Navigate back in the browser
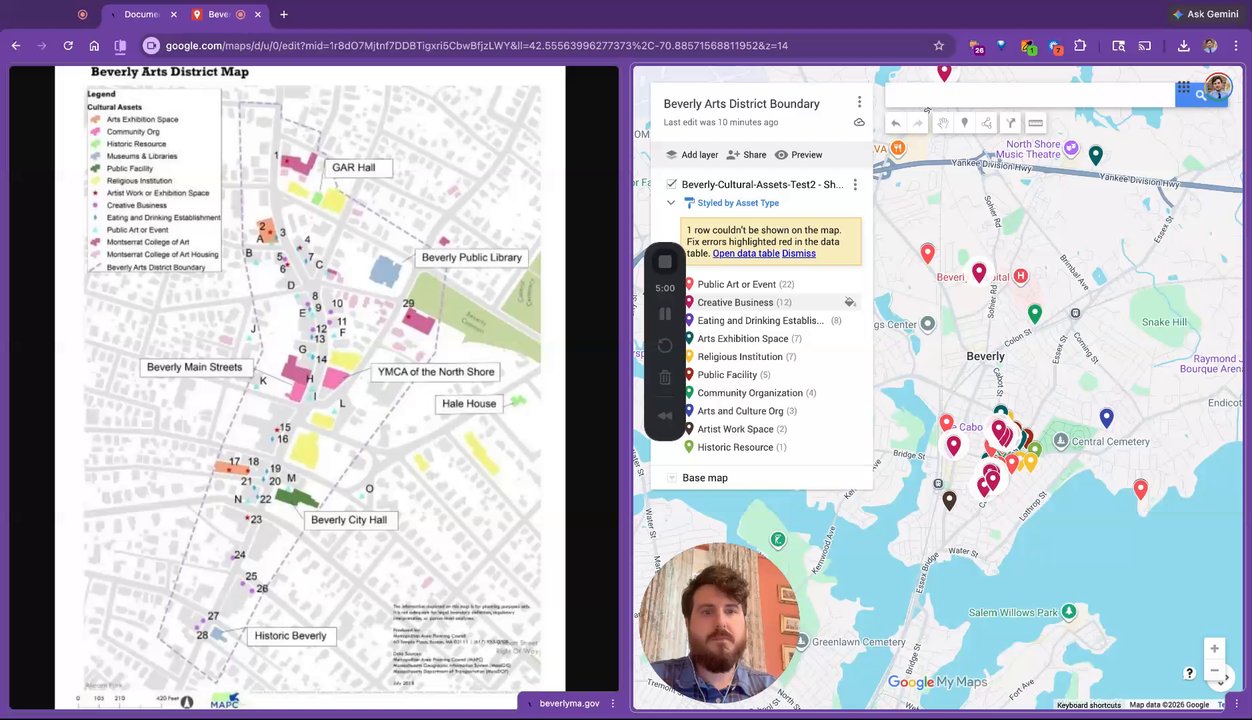This screenshot has width=1252, height=720. pyautogui.click(x=16, y=45)
